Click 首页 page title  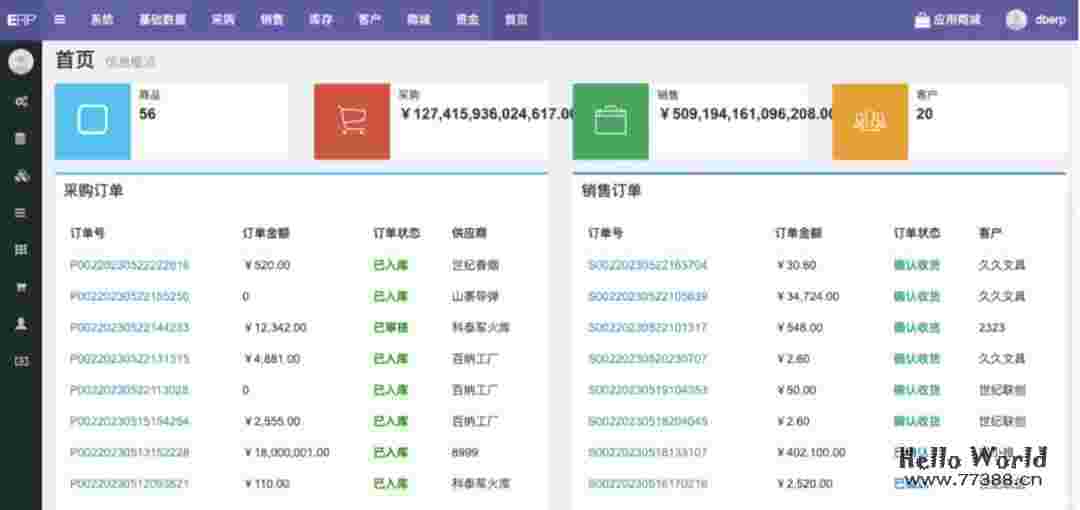click(x=74, y=61)
